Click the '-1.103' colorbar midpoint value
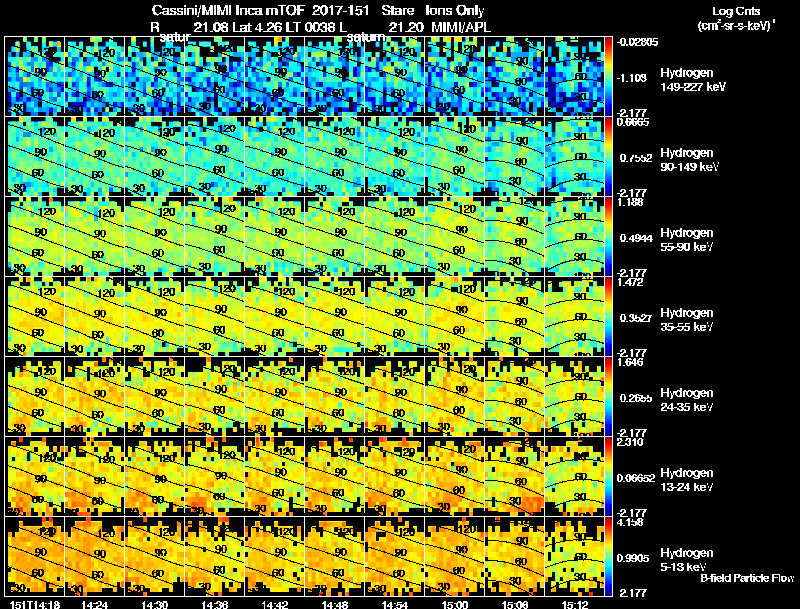 pos(633,78)
